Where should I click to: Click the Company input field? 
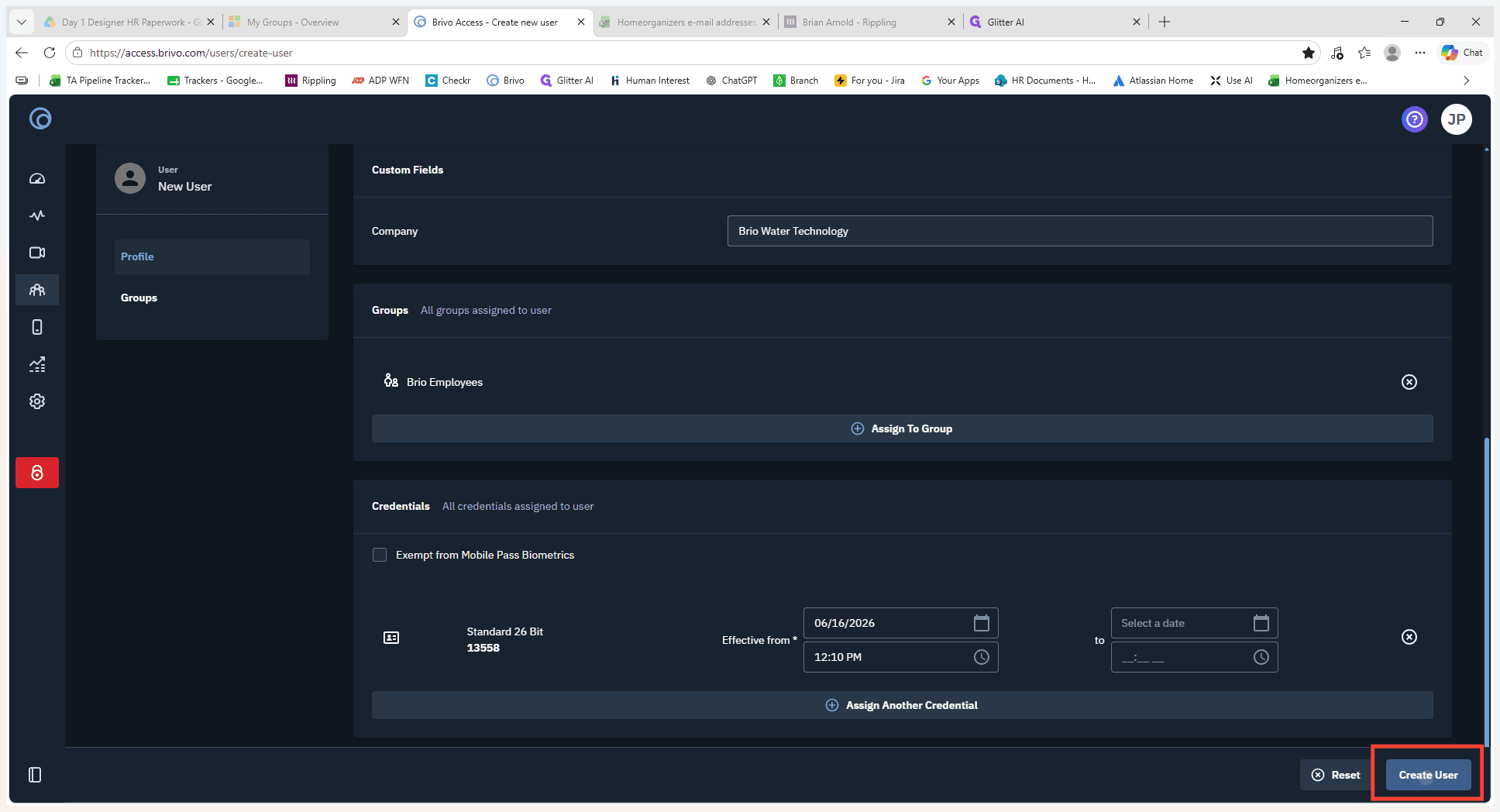click(1080, 231)
